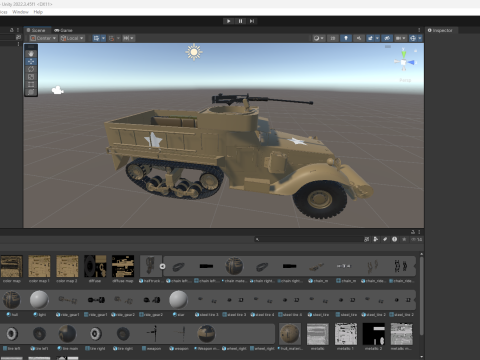The image size is (480, 360).
Task: Lock the left panel
Action: (12, 30)
